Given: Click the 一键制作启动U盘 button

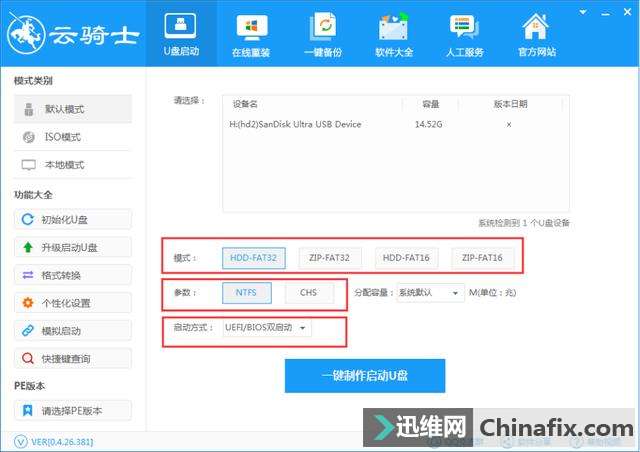Looking at the screenshot, I should coord(365,376).
